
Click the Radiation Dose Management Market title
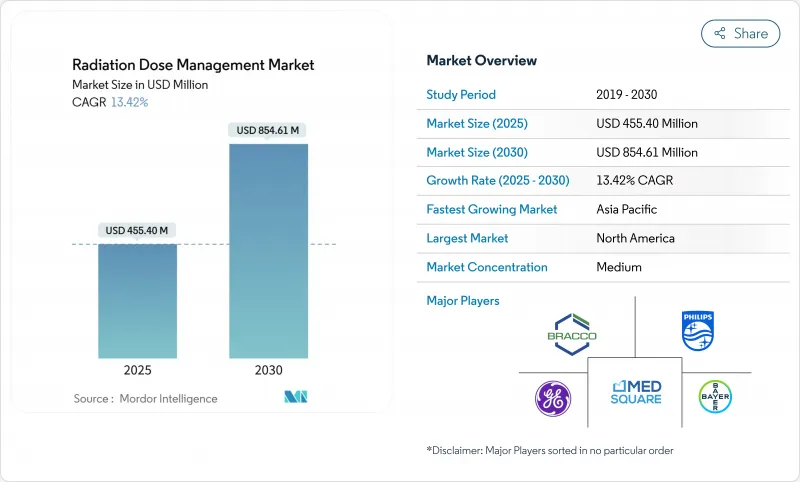(193, 65)
